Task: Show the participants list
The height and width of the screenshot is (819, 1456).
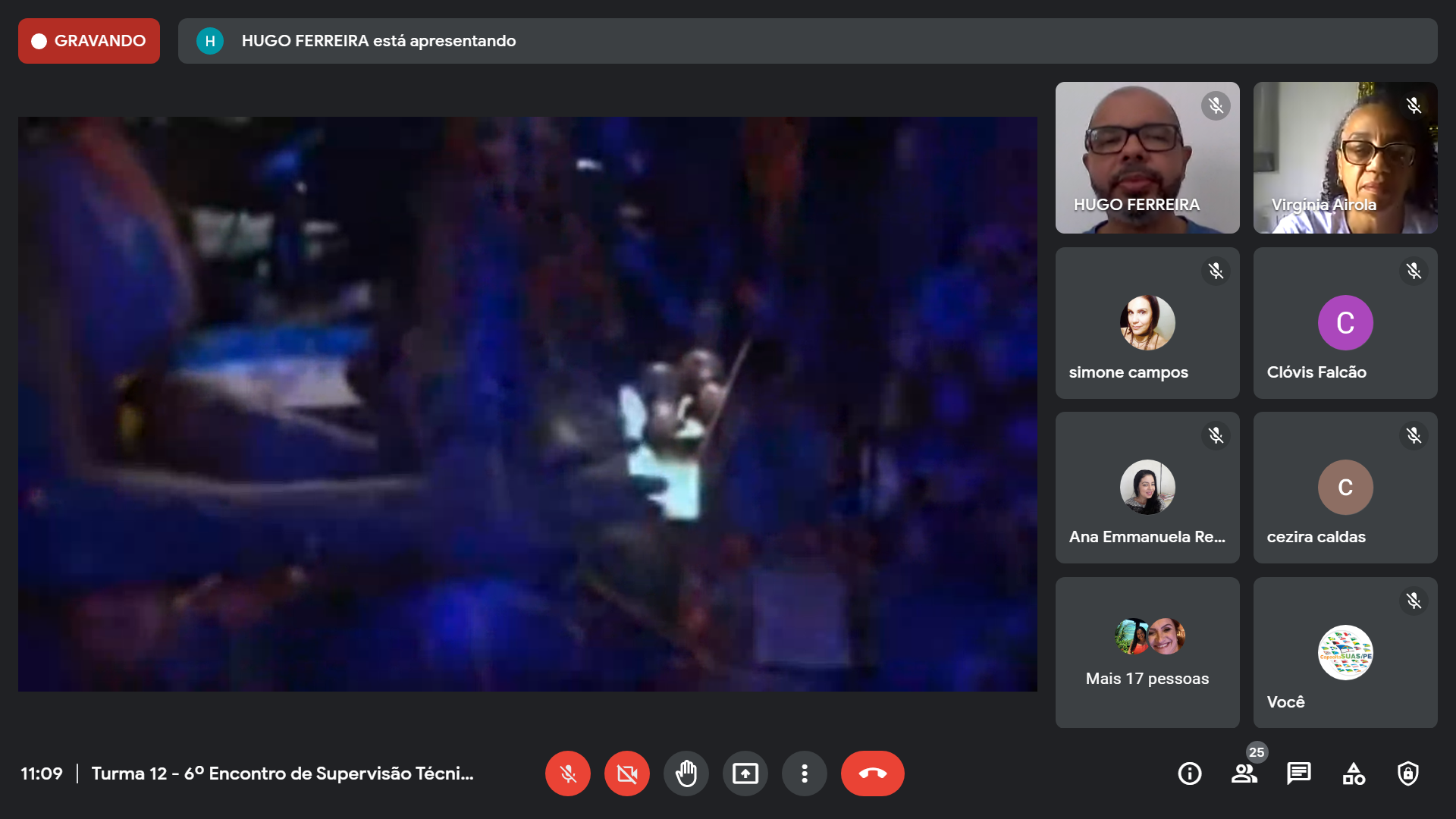Action: (1244, 773)
